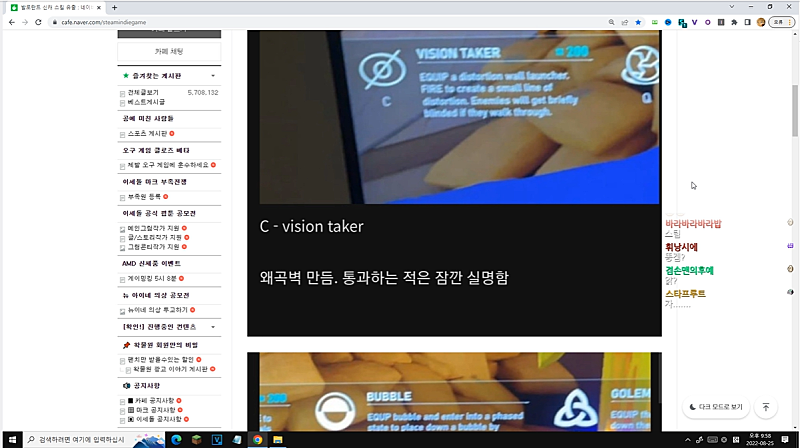Viewport: 800px width, 448px height.
Task: Go back to the previous page
Action: [x=11, y=22]
